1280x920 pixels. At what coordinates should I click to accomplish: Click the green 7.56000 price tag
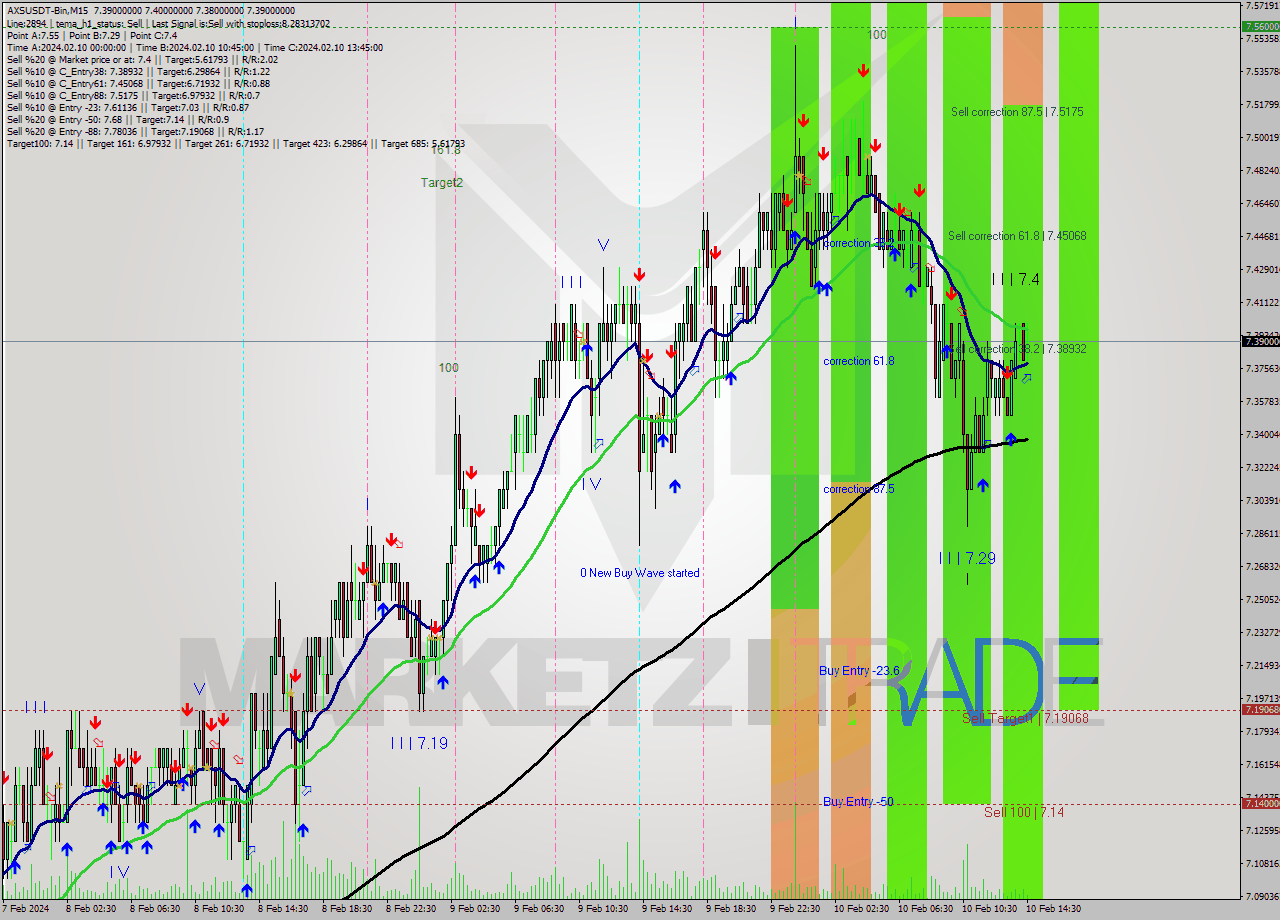1260,27
